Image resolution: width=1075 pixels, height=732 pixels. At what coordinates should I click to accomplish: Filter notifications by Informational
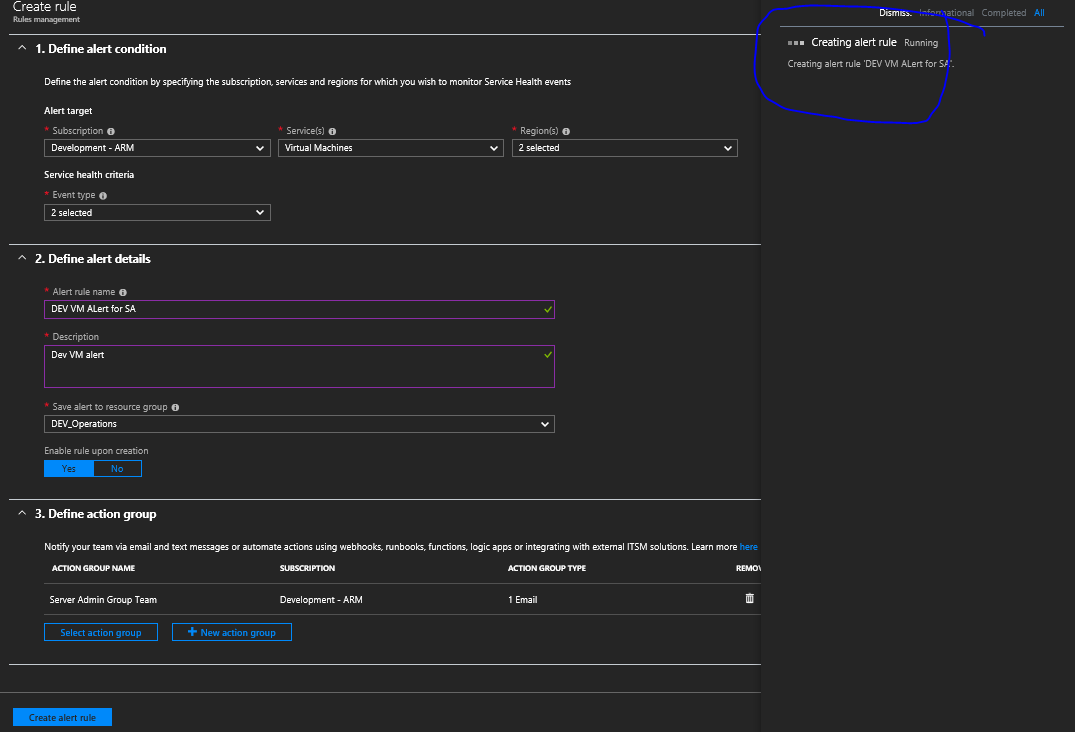[946, 13]
